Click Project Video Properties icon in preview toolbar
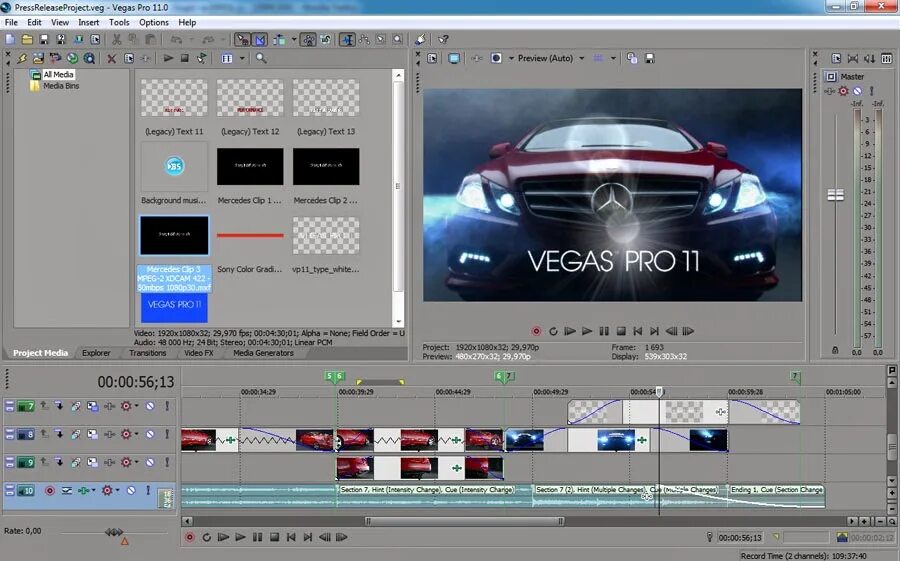 coord(432,59)
